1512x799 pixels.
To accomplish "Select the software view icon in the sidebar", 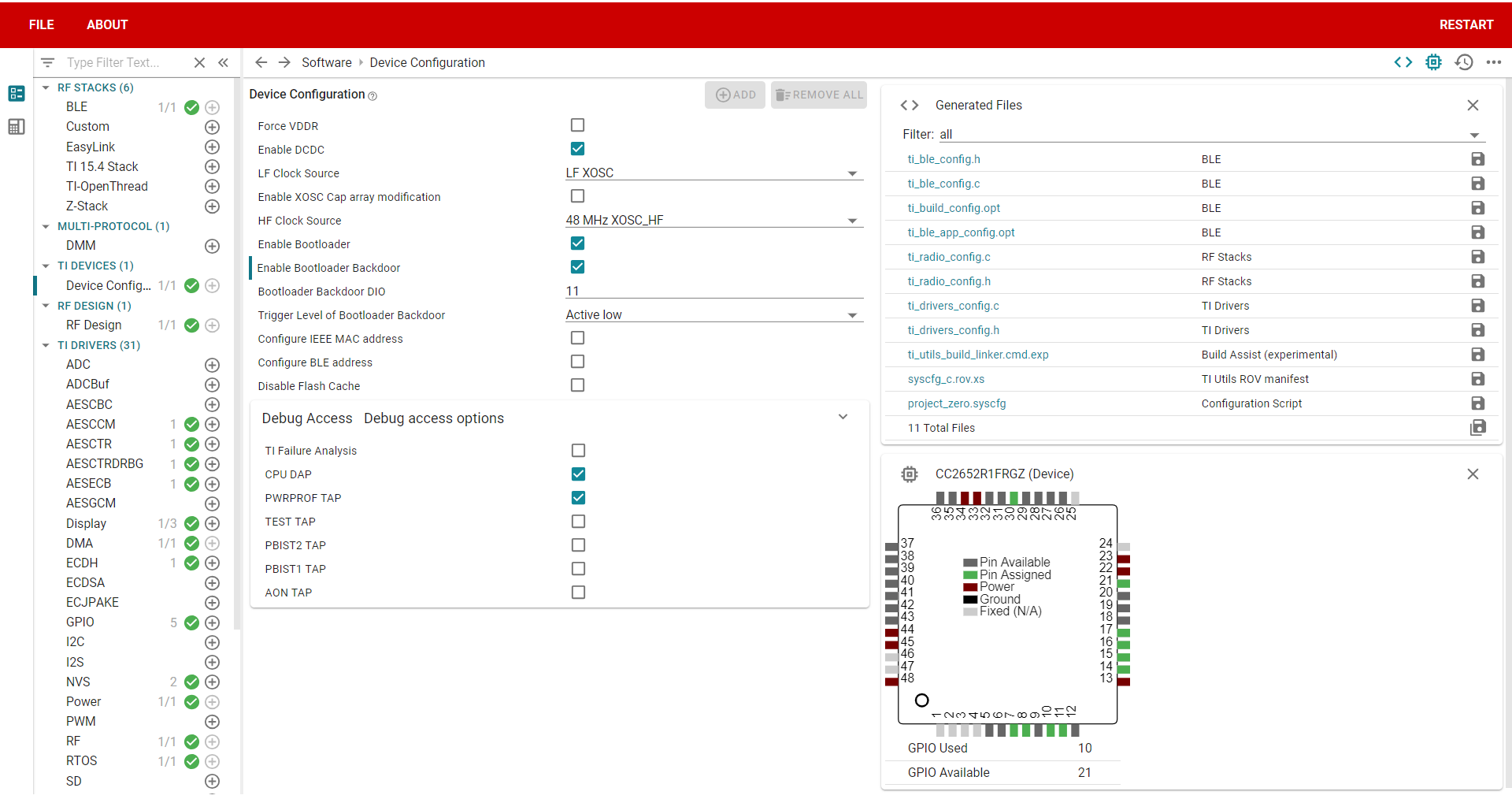I will point(16,93).
